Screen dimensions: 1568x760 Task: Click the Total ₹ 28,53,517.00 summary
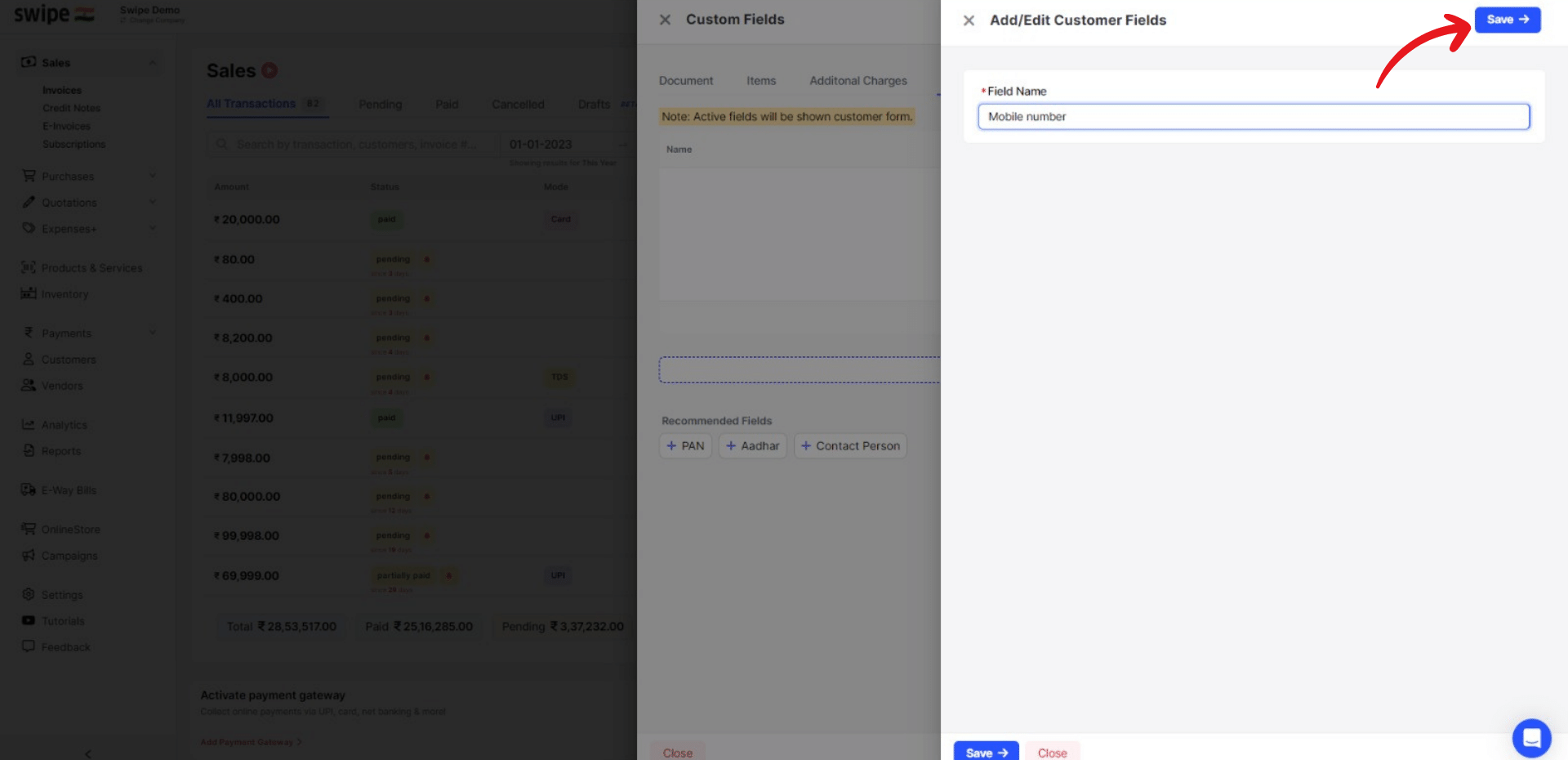tap(282, 627)
